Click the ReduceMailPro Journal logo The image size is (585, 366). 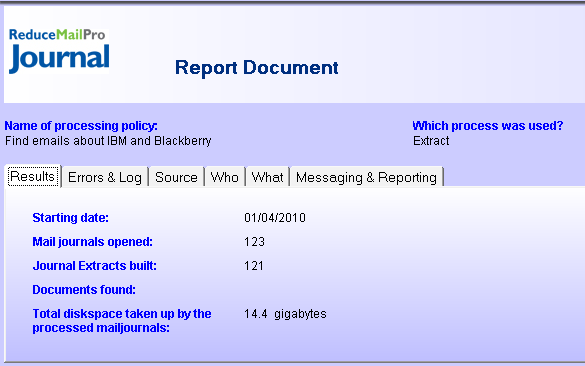[59, 51]
